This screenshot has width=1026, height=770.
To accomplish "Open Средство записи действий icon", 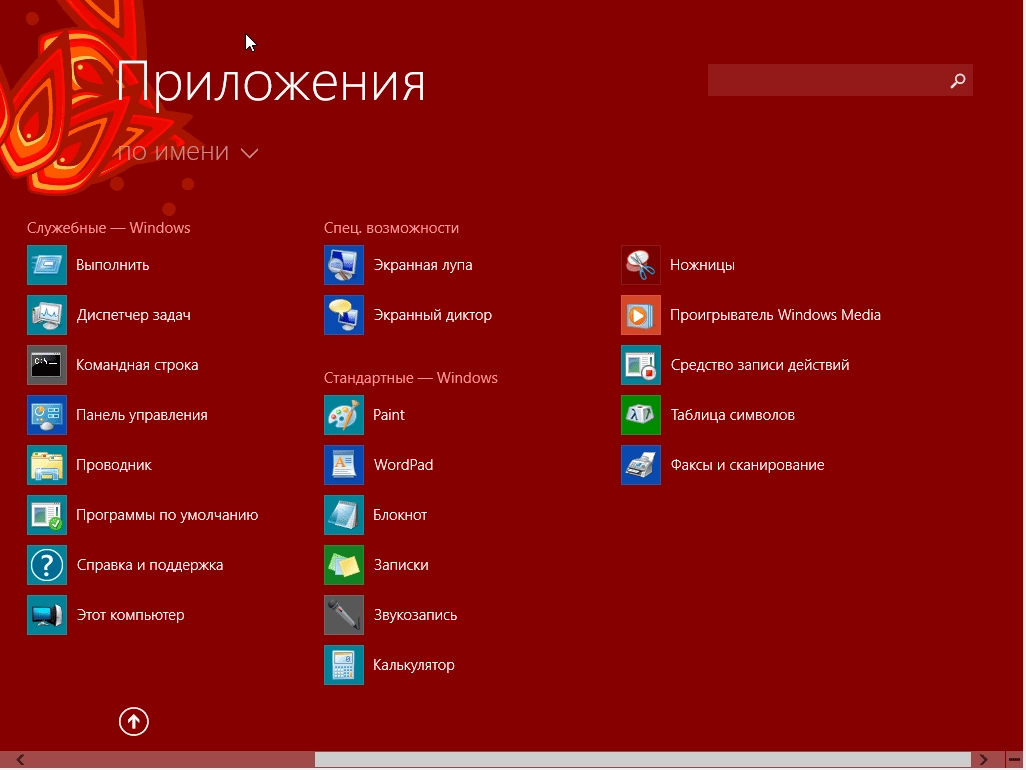I will tap(641, 365).
